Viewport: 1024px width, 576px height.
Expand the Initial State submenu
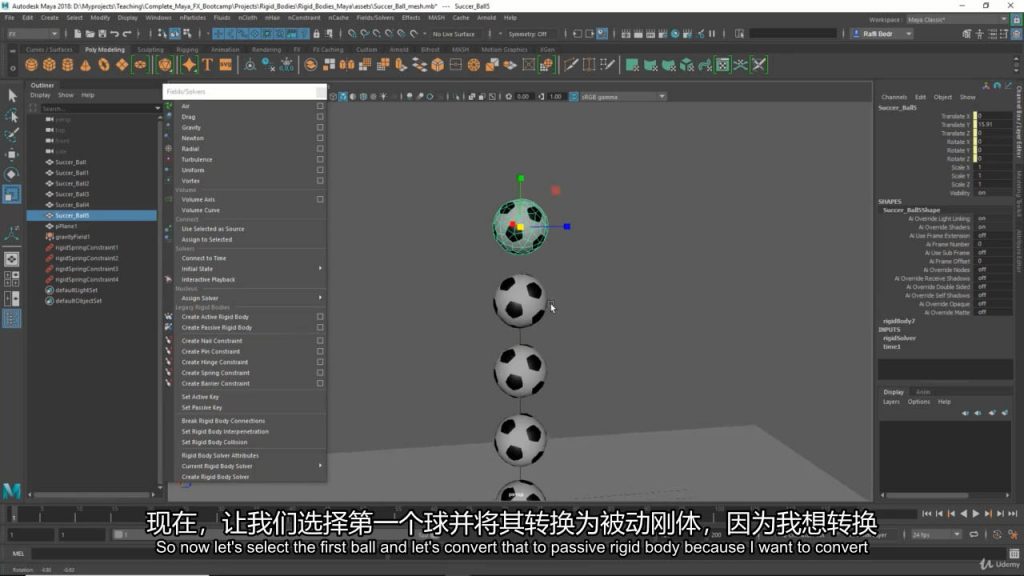[251, 268]
